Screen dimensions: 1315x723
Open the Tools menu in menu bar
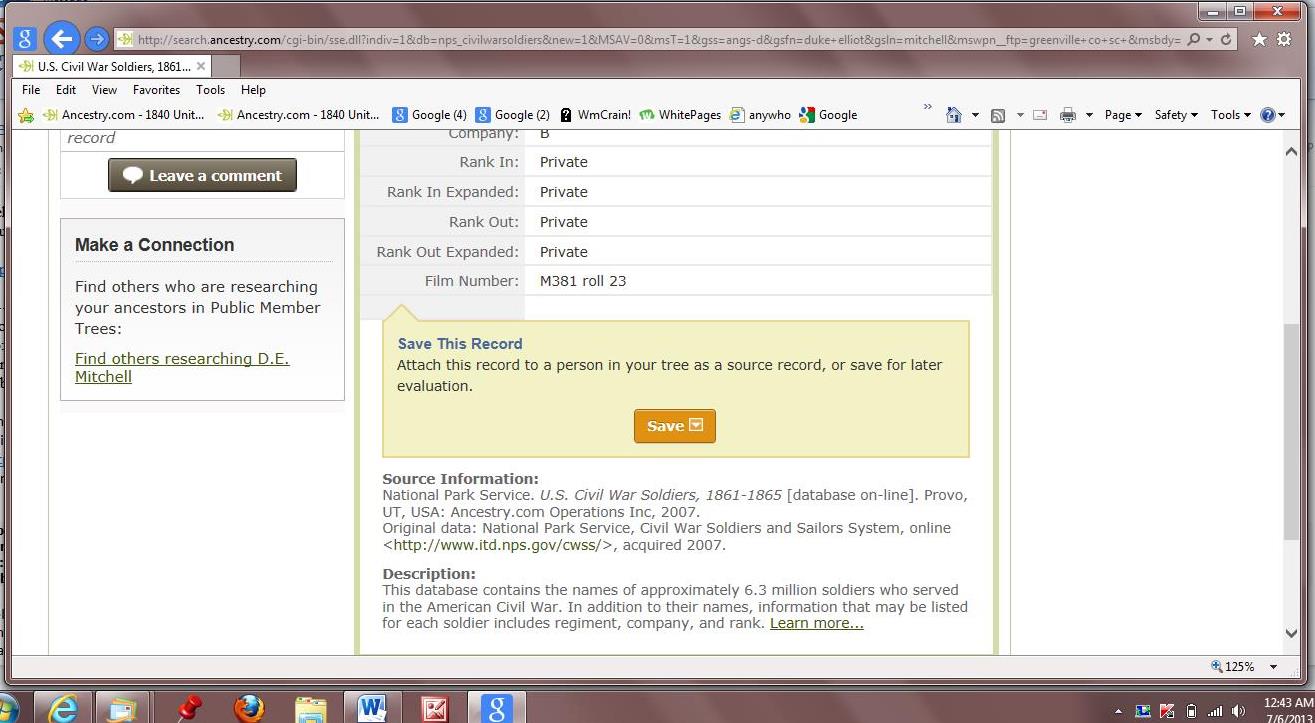pyautogui.click(x=210, y=90)
